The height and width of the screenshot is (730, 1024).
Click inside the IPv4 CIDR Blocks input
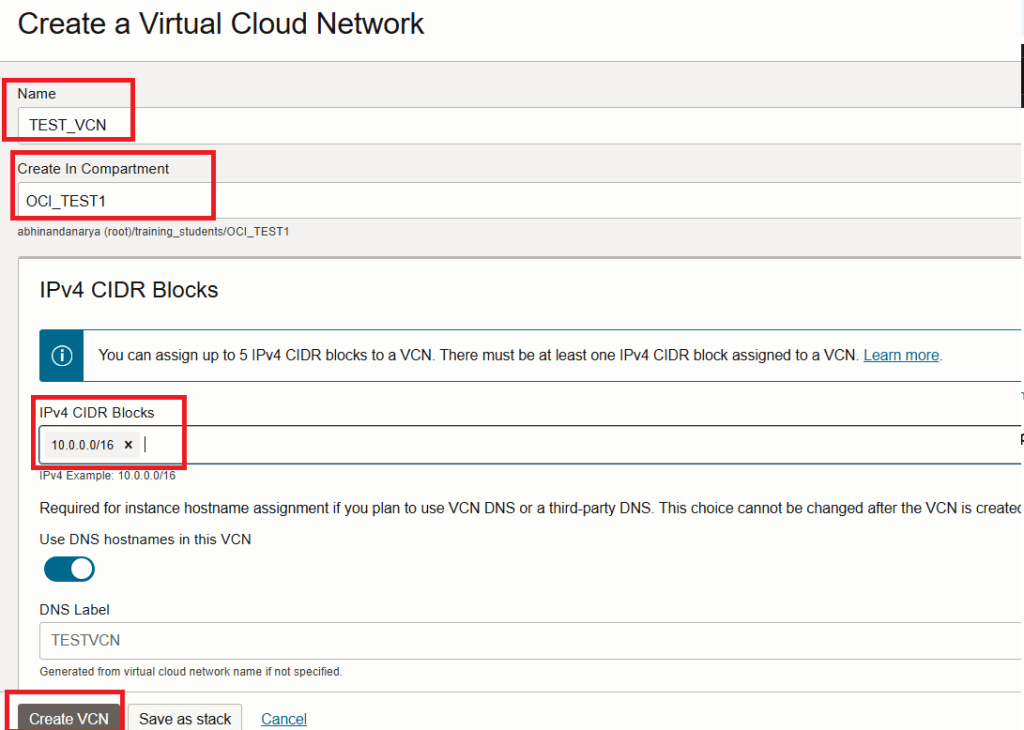point(500,445)
